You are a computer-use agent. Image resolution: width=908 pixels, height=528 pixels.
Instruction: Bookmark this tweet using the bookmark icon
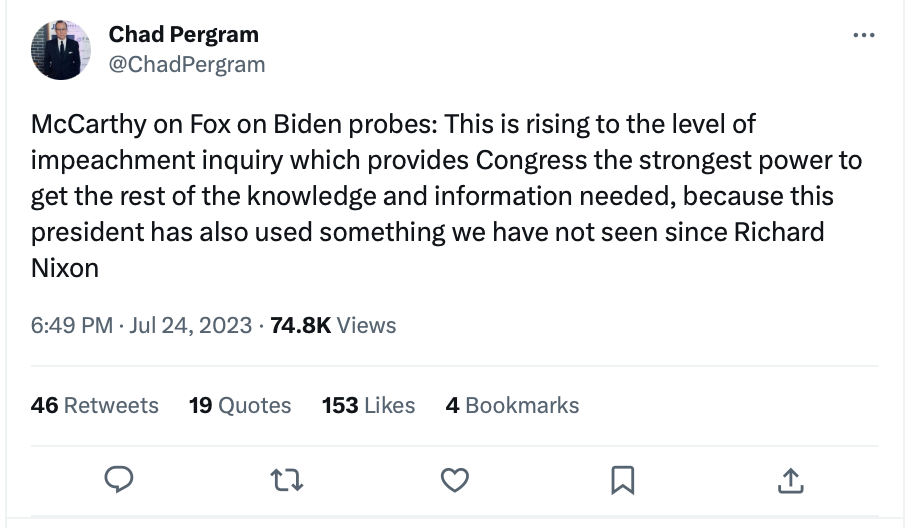point(622,481)
